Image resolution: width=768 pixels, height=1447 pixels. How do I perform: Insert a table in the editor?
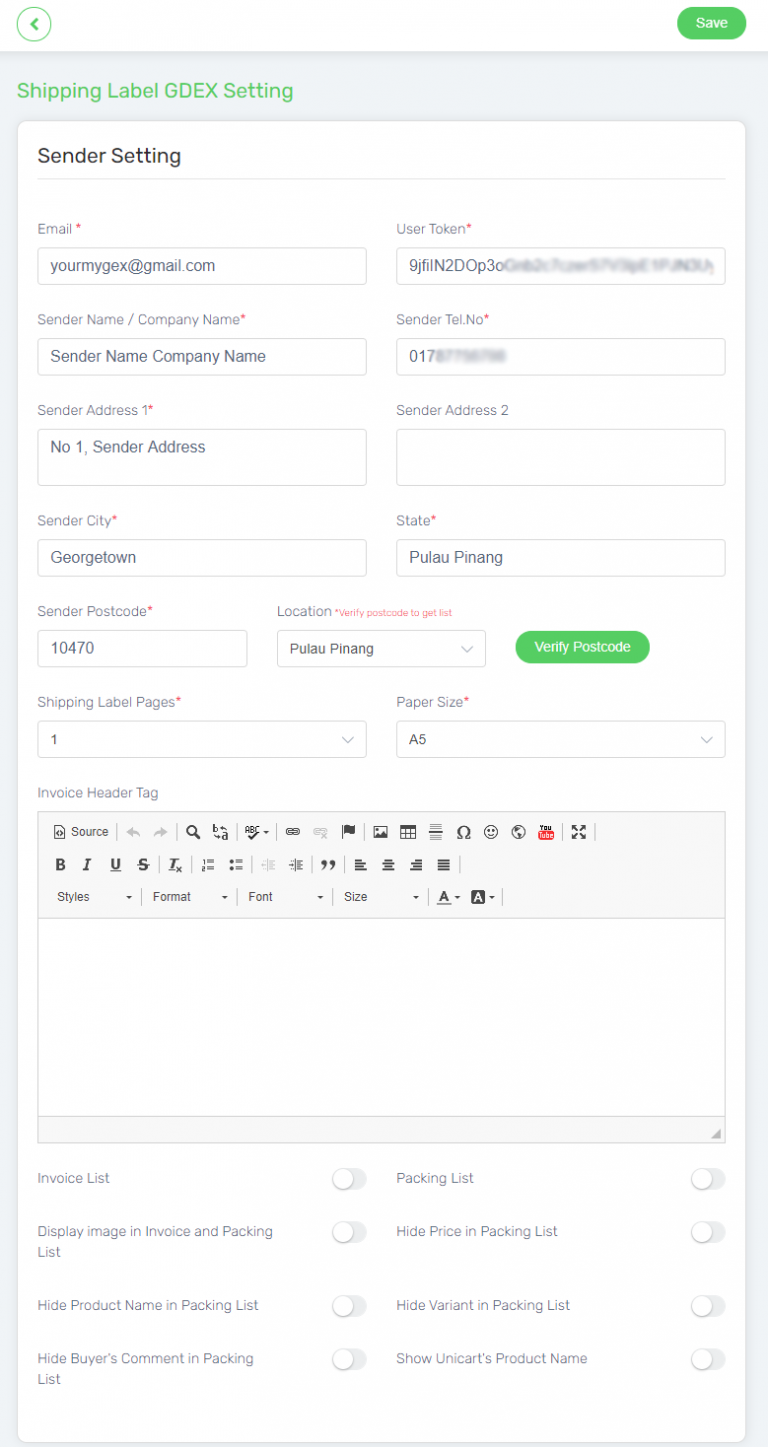pyautogui.click(x=407, y=831)
